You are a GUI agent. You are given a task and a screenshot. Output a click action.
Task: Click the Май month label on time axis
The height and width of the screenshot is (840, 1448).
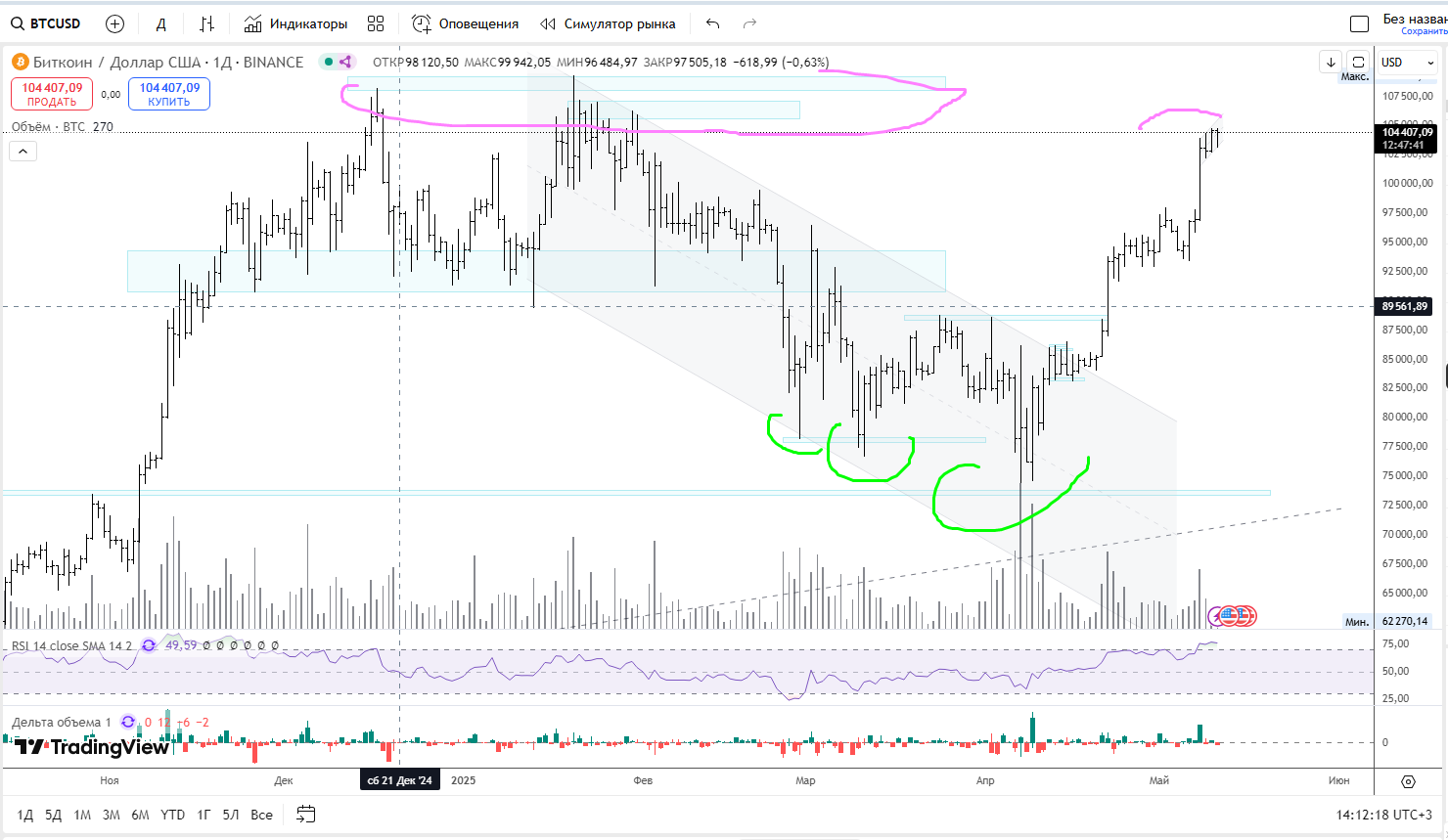1159,780
